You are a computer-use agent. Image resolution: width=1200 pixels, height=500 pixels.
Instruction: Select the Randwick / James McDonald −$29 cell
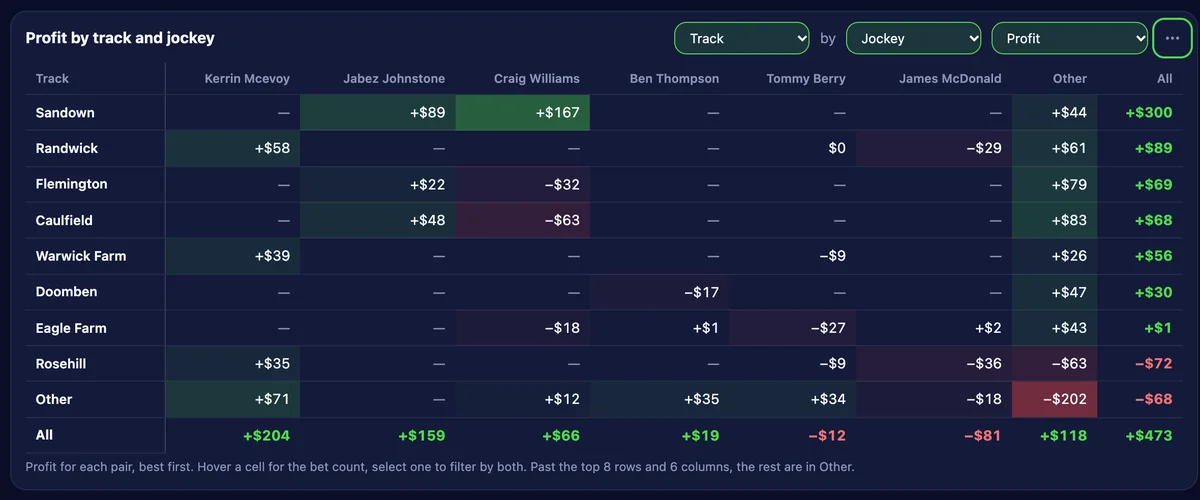point(935,148)
